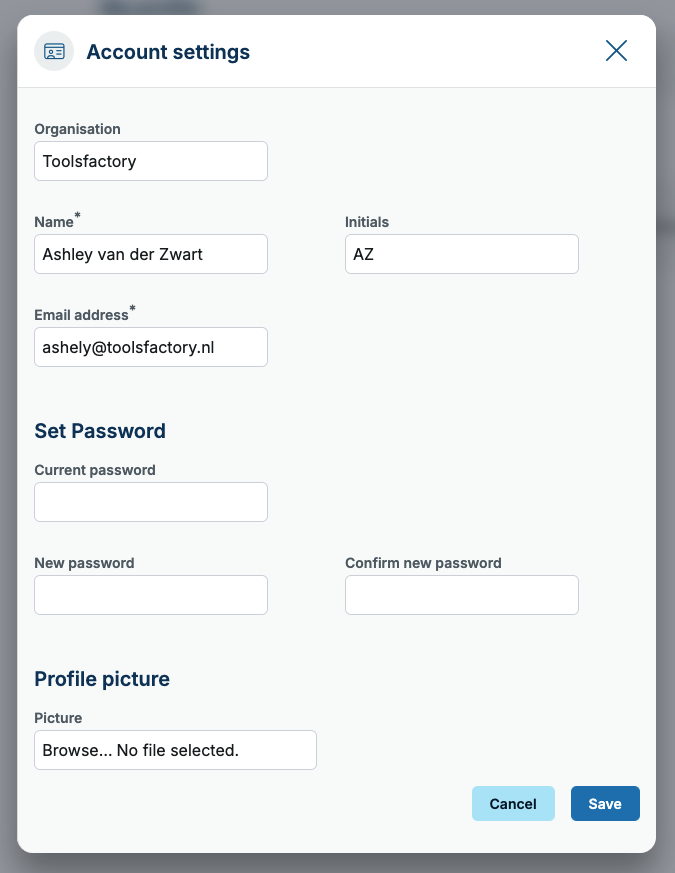Click the Set Password section heading
Viewport: 675px width, 873px height.
[x=100, y=431]
